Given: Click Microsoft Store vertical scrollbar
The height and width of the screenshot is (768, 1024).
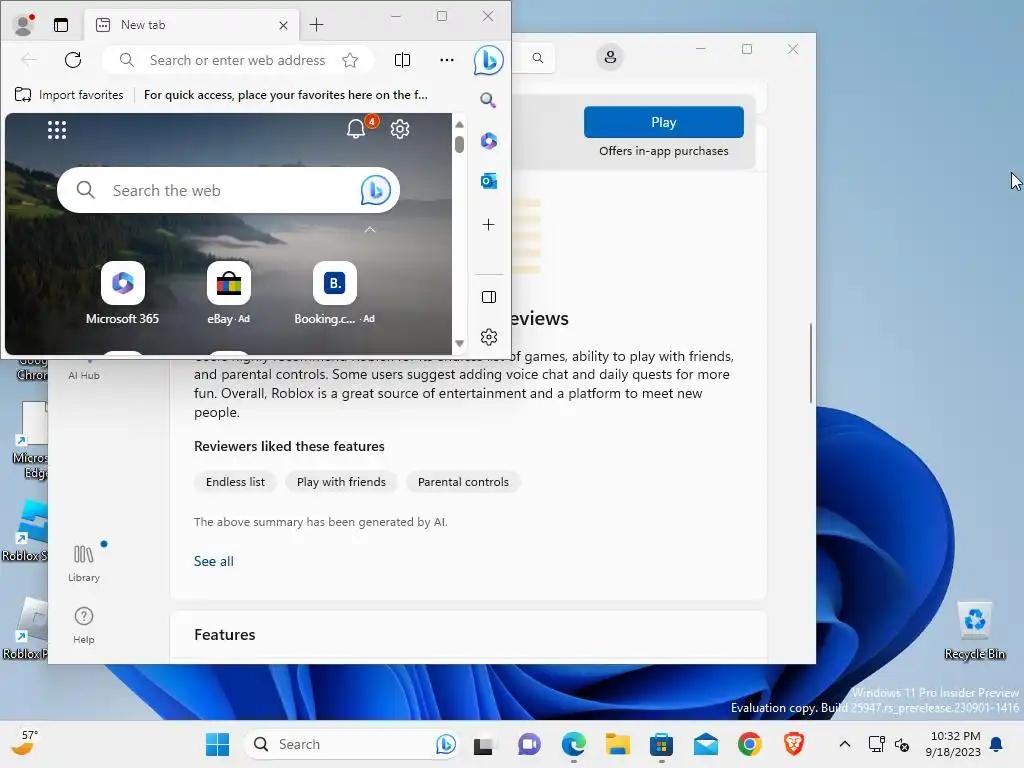Looking at the screenshot, I should coord(810,362).
